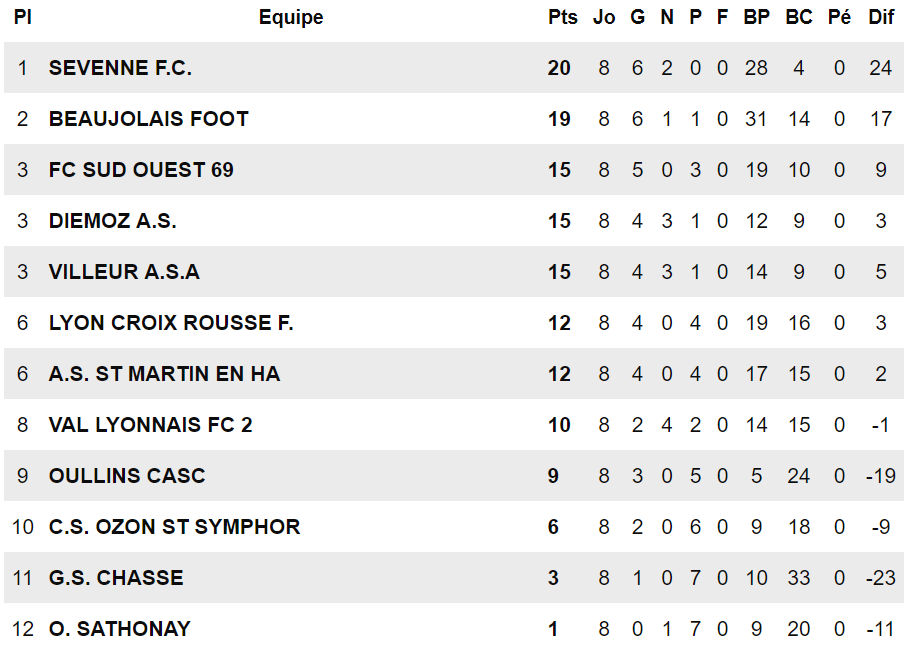Open C.S. OZON ST SYMPHOR team
This screenshot has height=654, width=905.
[174, 527]
